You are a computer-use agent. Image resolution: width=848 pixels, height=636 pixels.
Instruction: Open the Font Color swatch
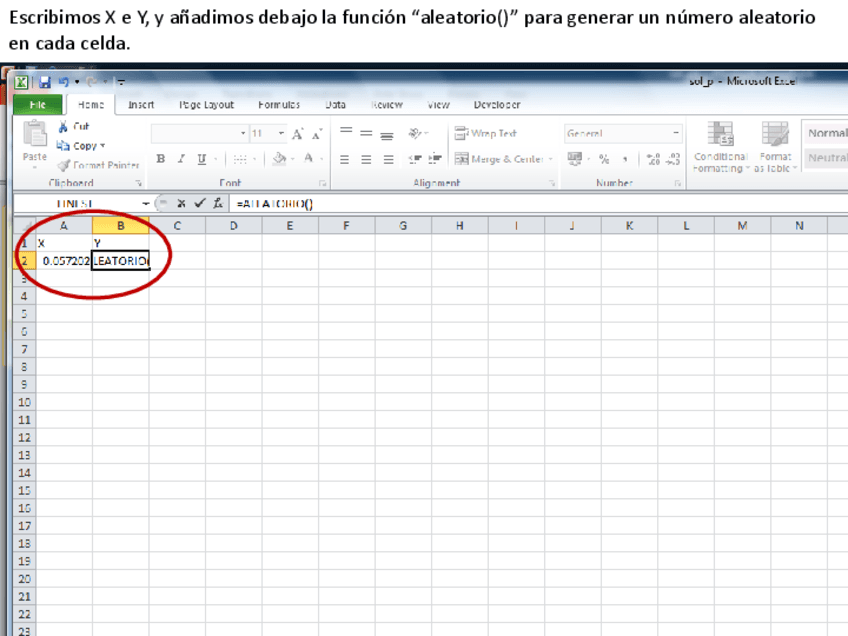[307, 160]
